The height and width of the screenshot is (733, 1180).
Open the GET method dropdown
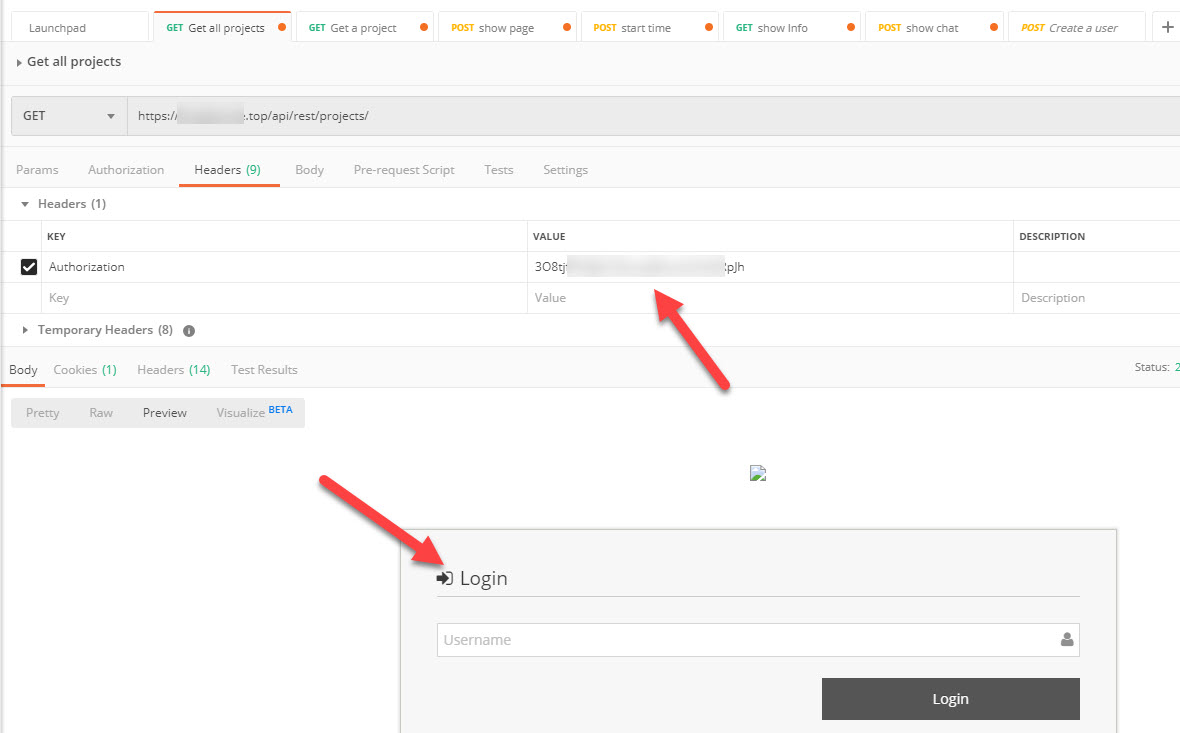[x=69, y=116]
